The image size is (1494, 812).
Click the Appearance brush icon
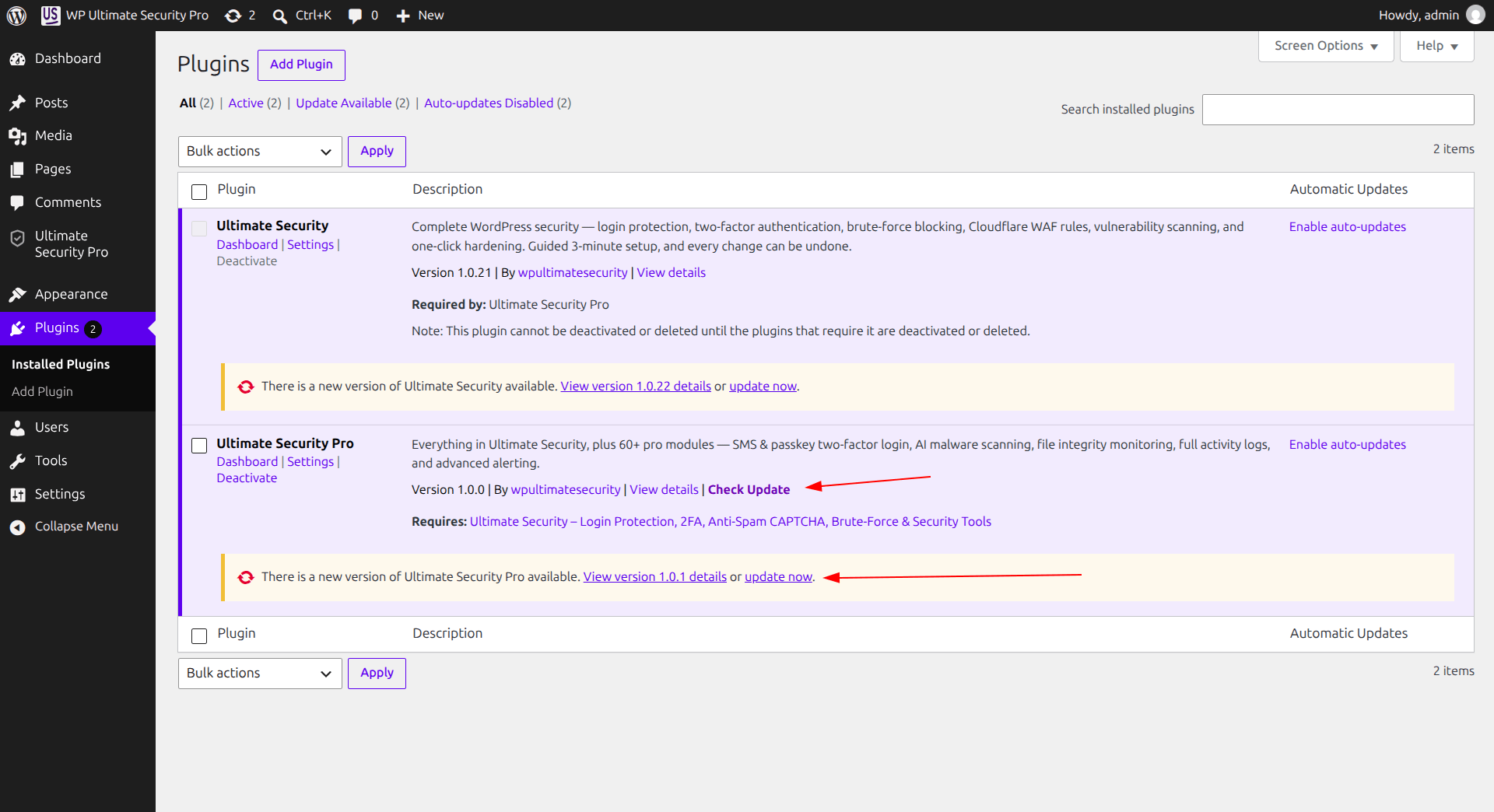pyautogui.click(x=18, y=294)
